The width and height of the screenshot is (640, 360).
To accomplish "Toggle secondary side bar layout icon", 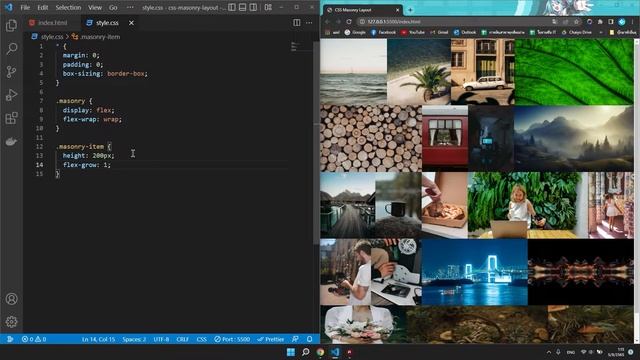I will (253, 7).
